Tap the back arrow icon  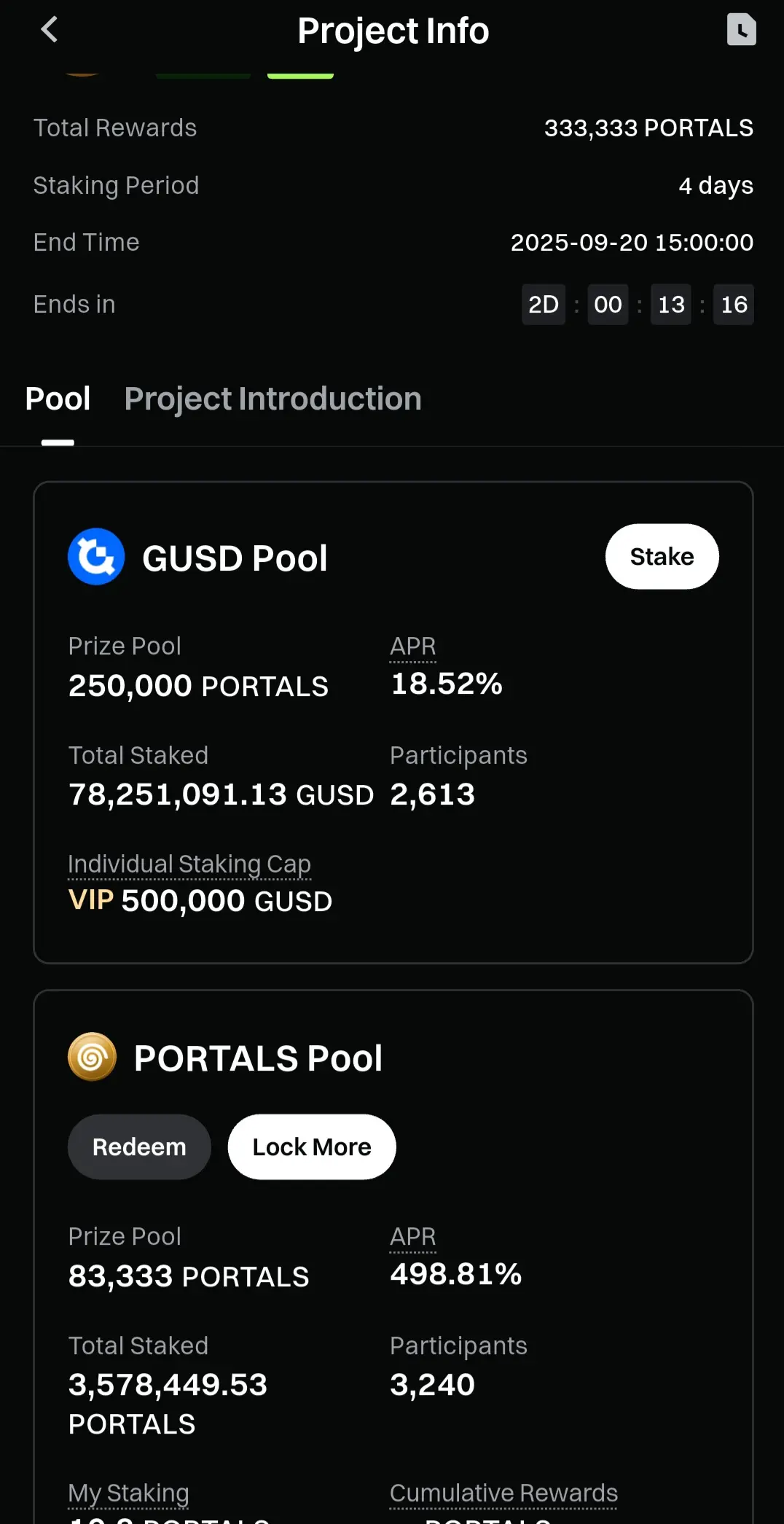point(49,30)
